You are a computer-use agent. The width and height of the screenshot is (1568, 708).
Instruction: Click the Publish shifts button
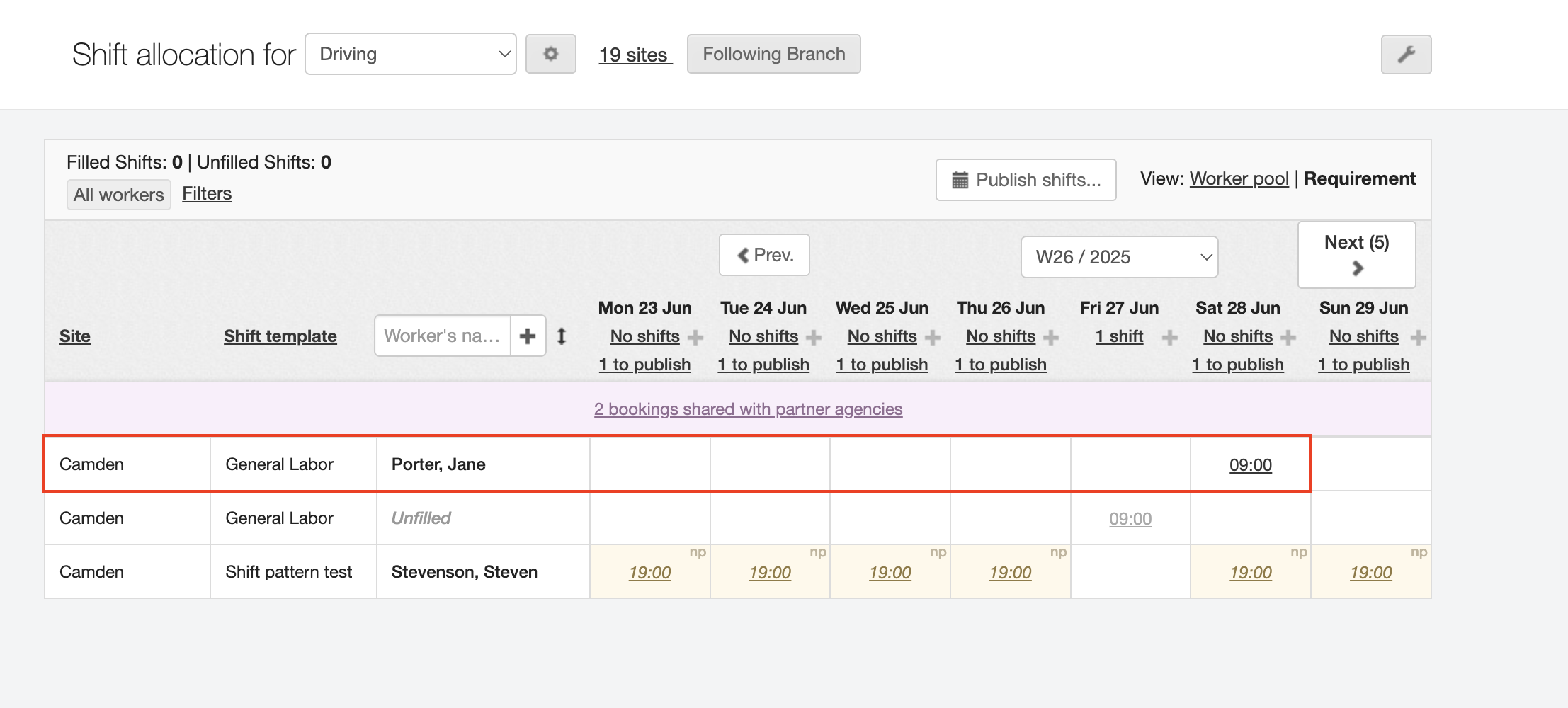pos(1026,180)
